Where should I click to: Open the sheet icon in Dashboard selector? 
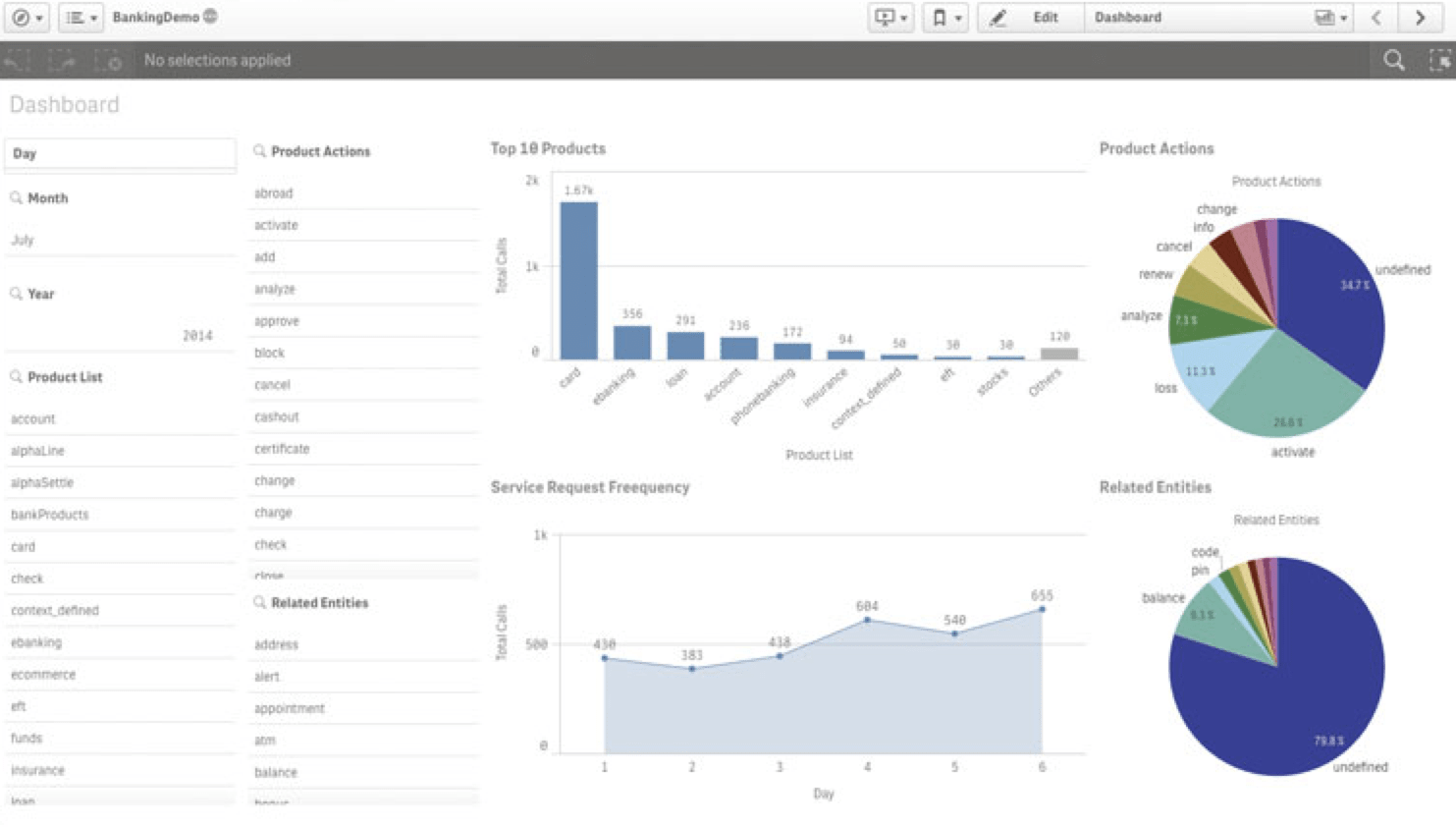[x=1324, y=18]
